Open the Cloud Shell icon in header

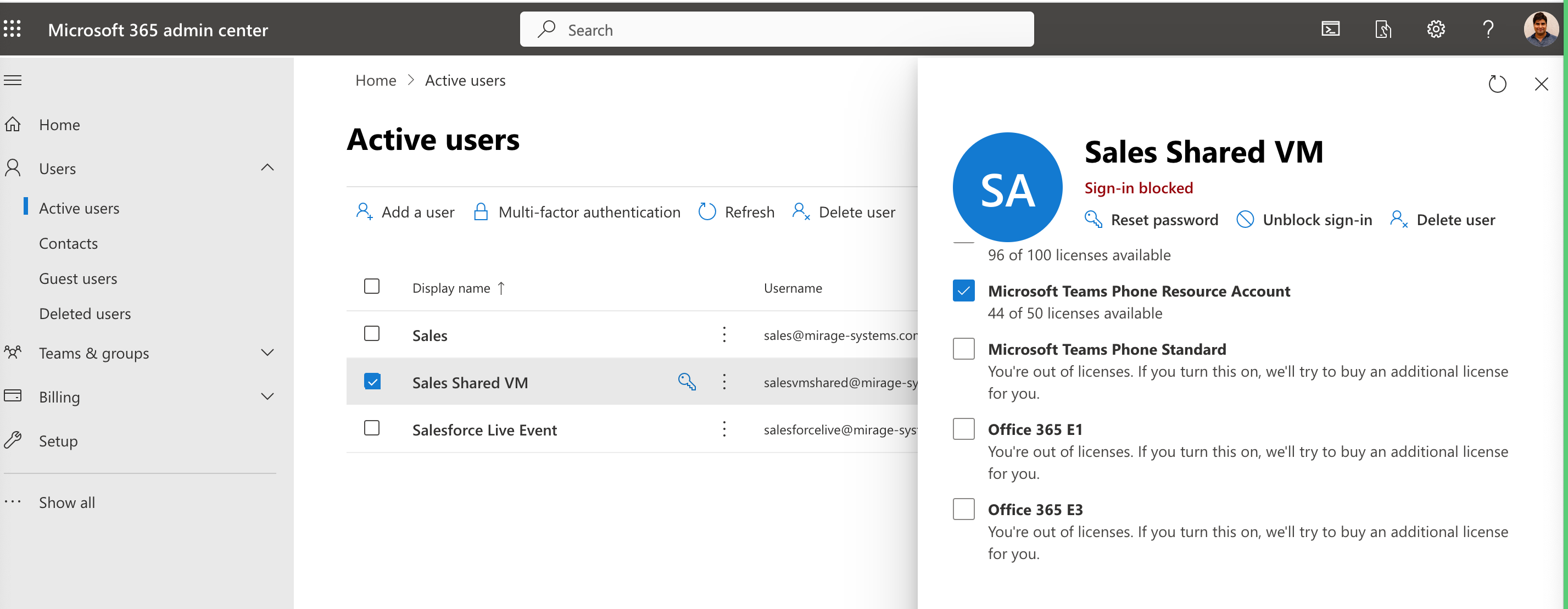1331,29
